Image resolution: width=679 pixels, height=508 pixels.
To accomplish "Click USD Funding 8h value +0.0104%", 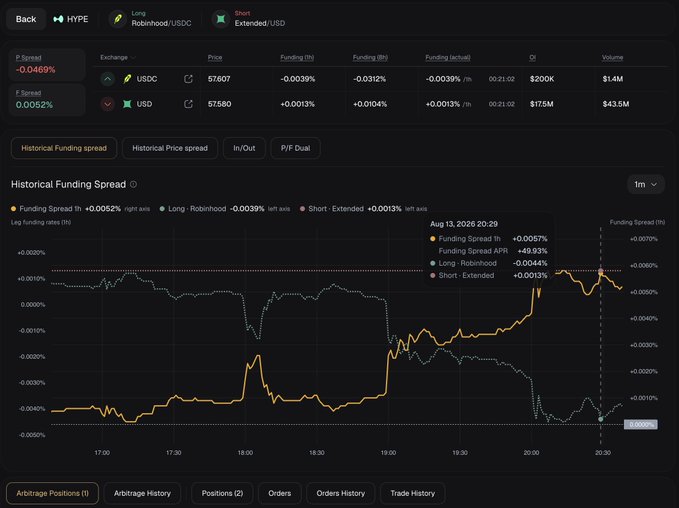I will (x=370, y=104).
